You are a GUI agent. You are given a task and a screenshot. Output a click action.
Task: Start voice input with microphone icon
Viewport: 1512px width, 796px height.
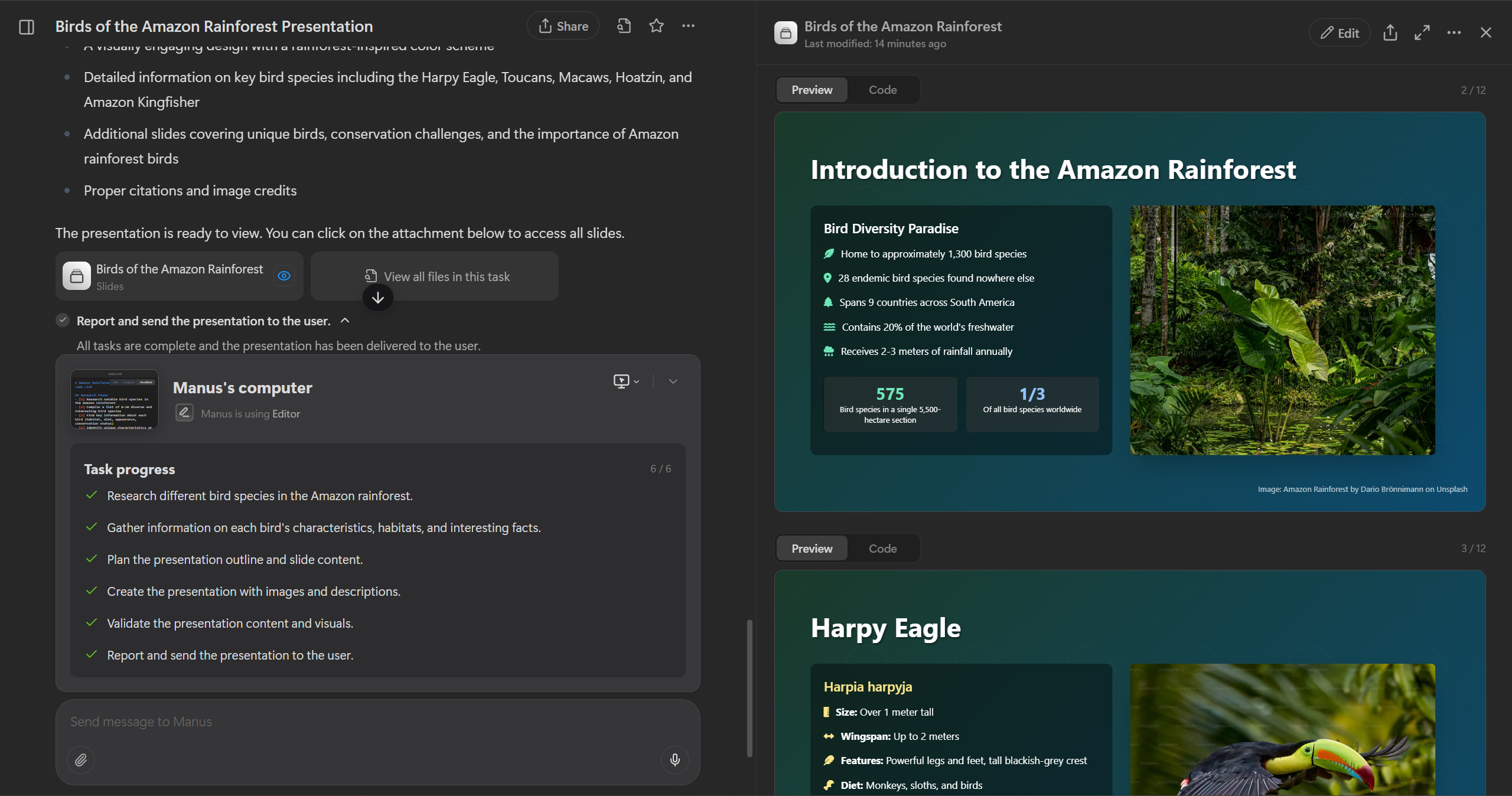(674, 759)
